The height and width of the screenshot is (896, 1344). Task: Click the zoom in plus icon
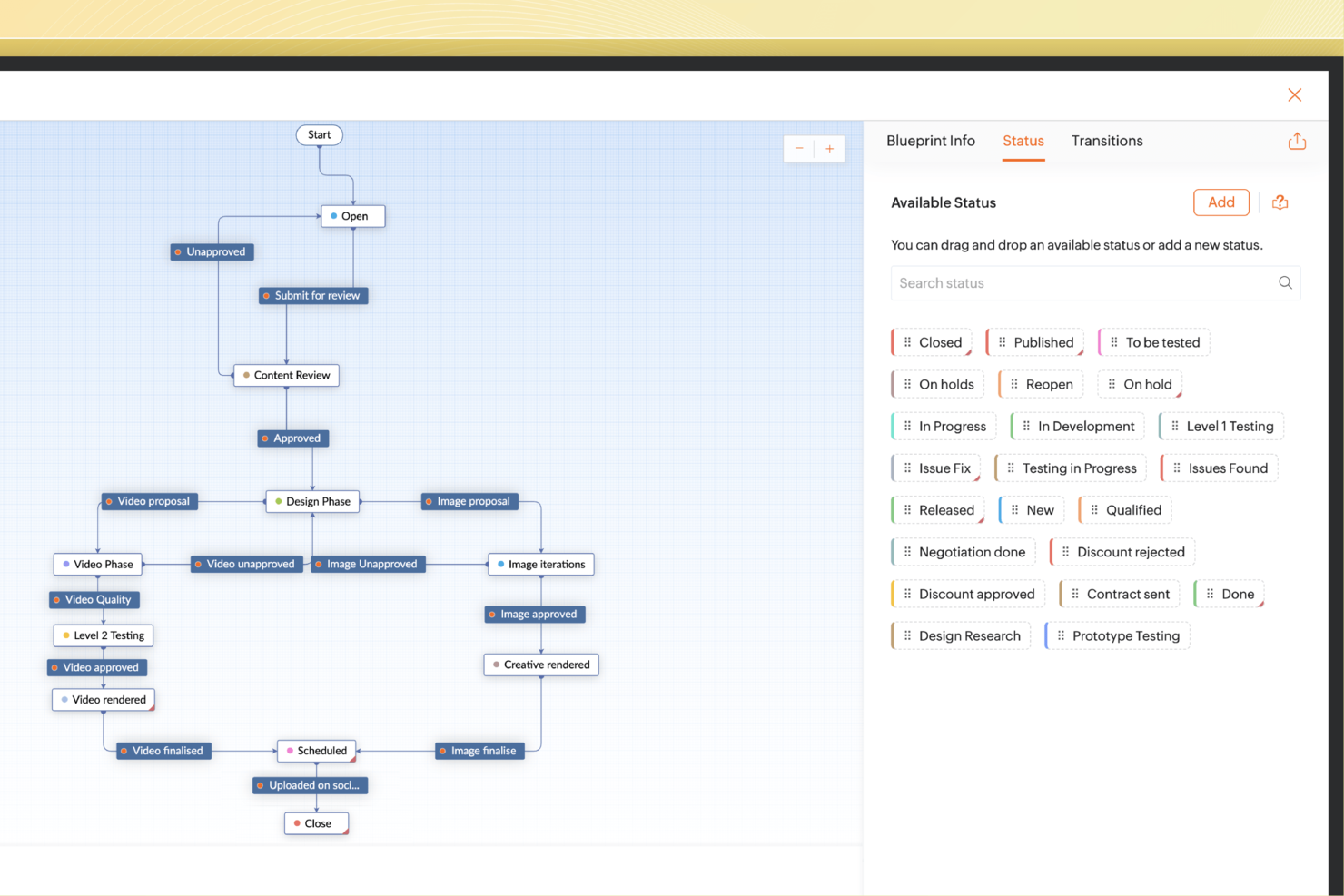coord(829,149)
